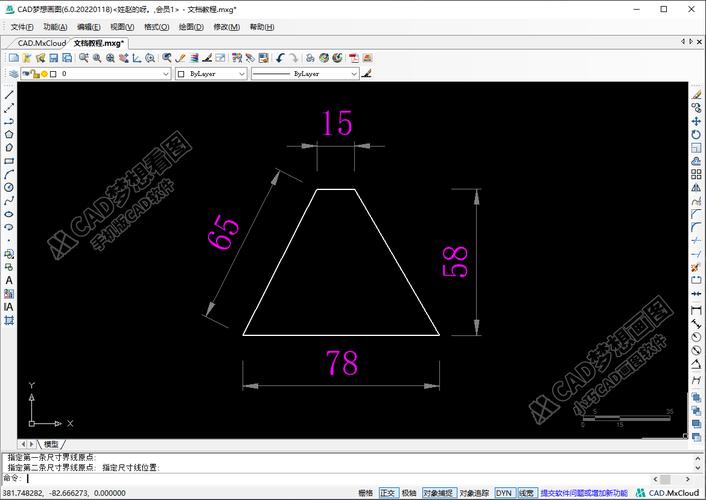Close the document tab with X
The width and height of the screenshot is (706, 500).
[699, 41]
